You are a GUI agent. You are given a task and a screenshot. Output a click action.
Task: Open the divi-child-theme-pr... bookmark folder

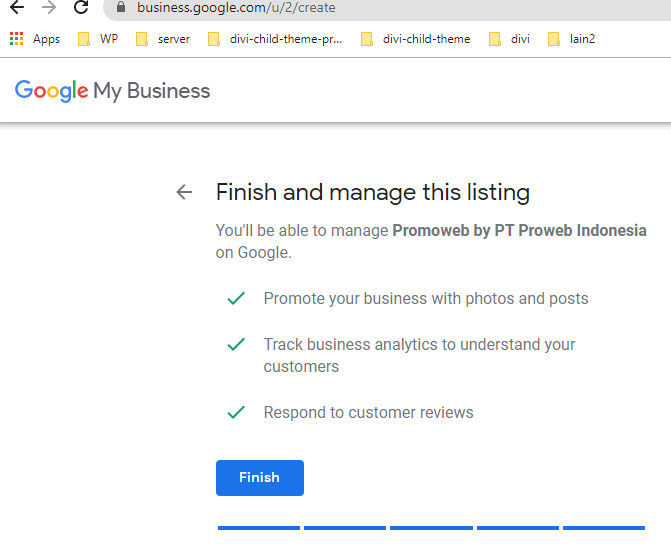pos(275,39)
